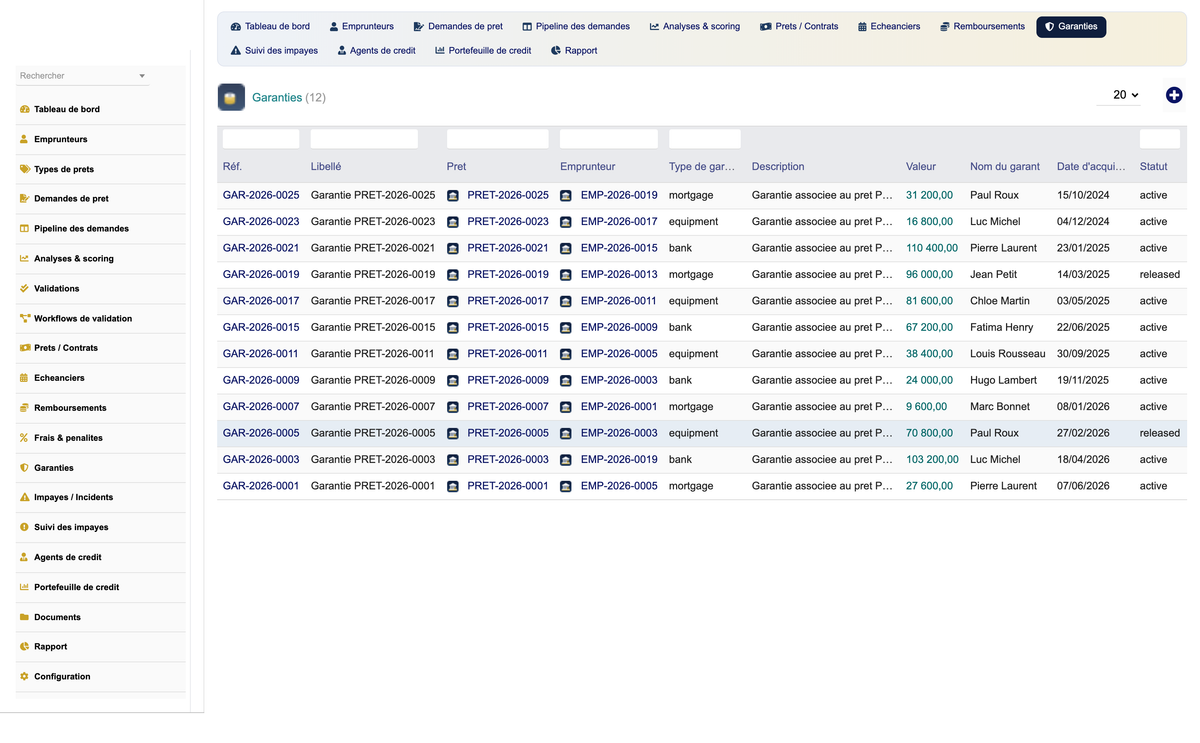Open the Demandes de pret tab
This screenshot has width=1200, height=743.
pos(458,26)
